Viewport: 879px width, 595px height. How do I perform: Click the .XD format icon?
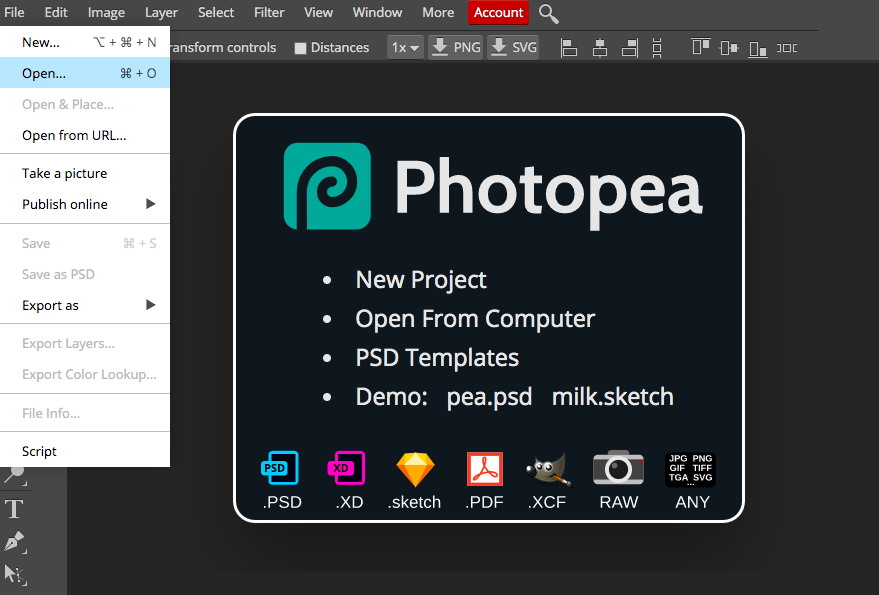[x=346, y=468]
